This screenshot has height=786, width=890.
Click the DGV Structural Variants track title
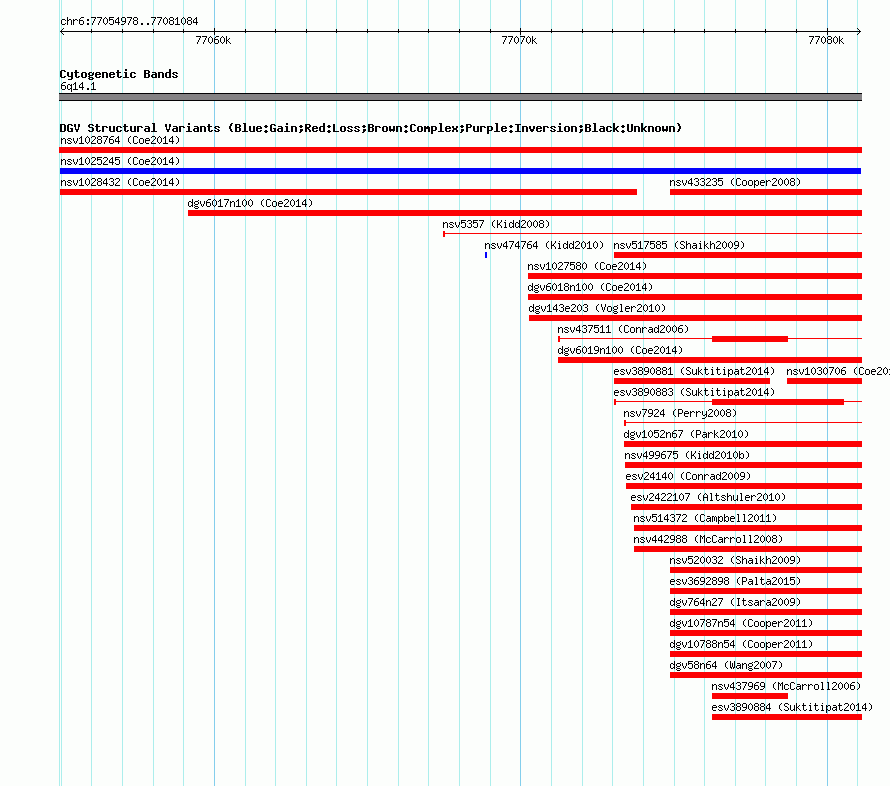[x=371, y=128]
